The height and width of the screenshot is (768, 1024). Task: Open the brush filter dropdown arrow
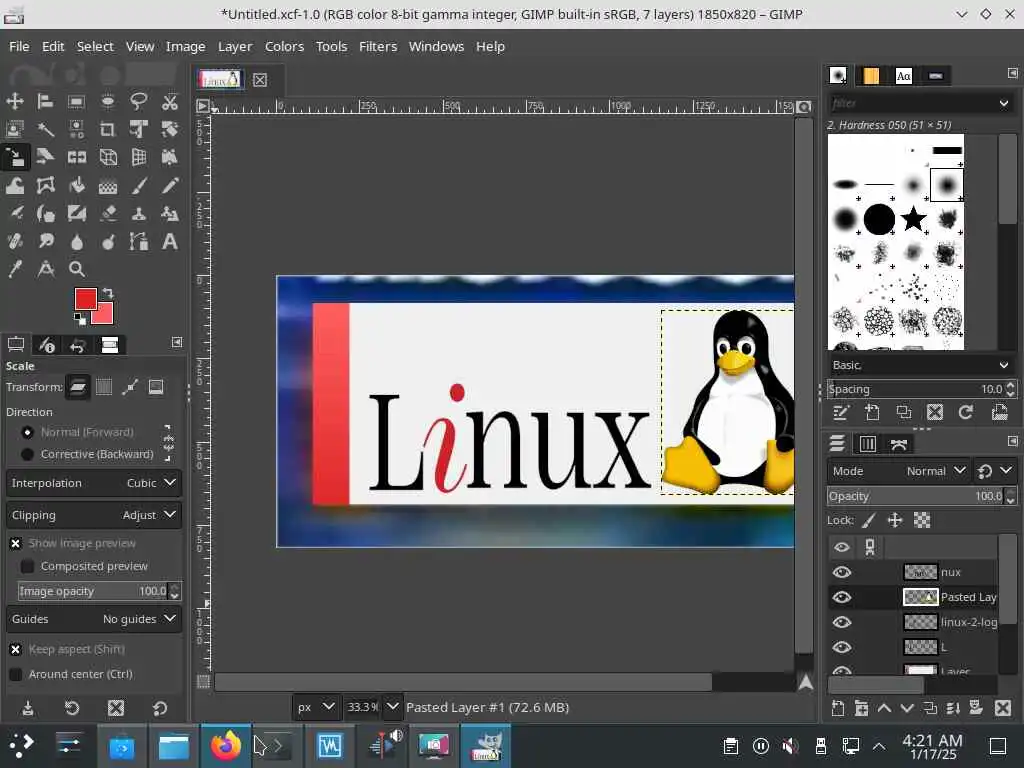tap(1004, 103)
